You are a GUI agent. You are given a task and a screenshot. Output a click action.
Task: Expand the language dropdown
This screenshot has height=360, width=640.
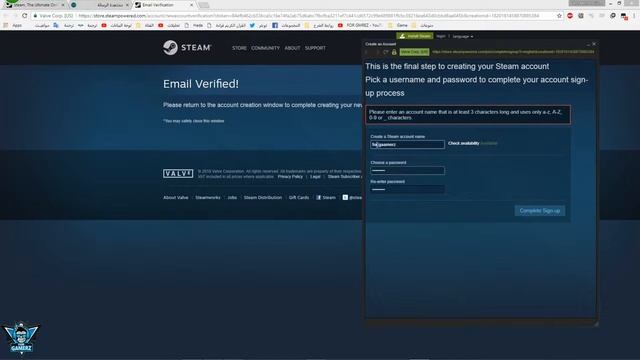tap(463, 36)
